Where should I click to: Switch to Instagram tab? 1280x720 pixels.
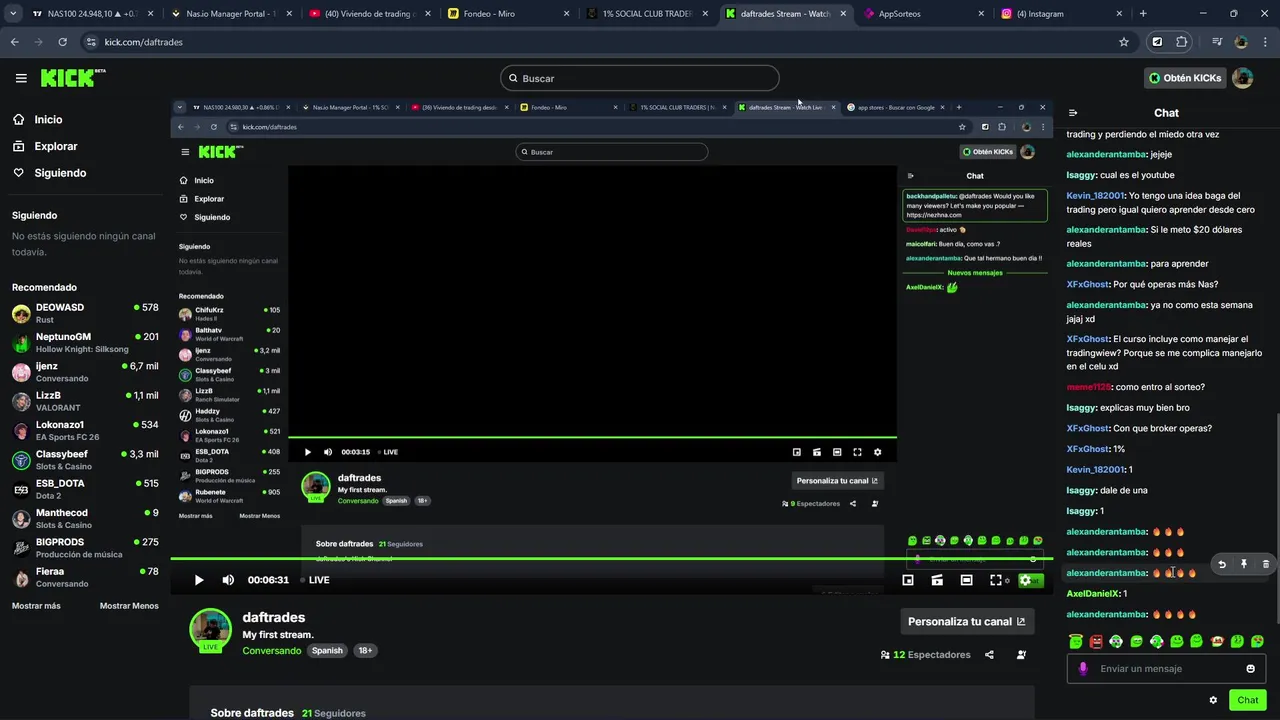(1060, 14)
